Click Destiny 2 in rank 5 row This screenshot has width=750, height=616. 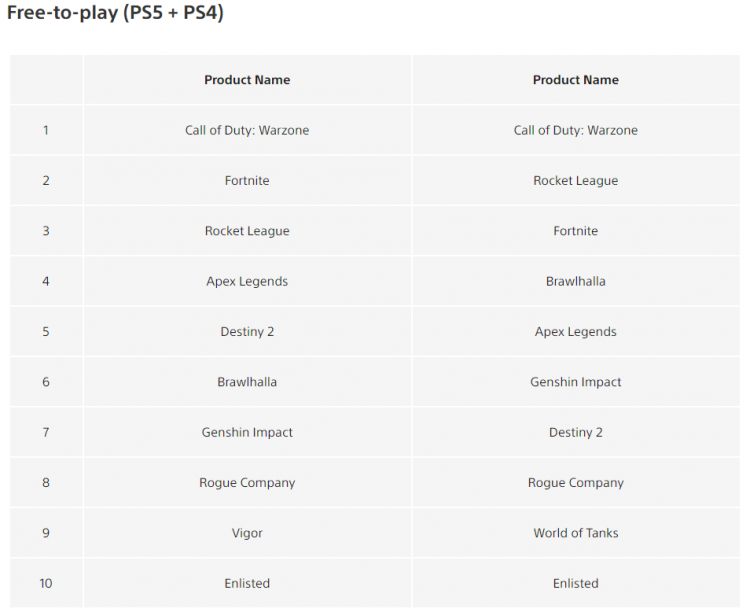(x=247, y=332)
